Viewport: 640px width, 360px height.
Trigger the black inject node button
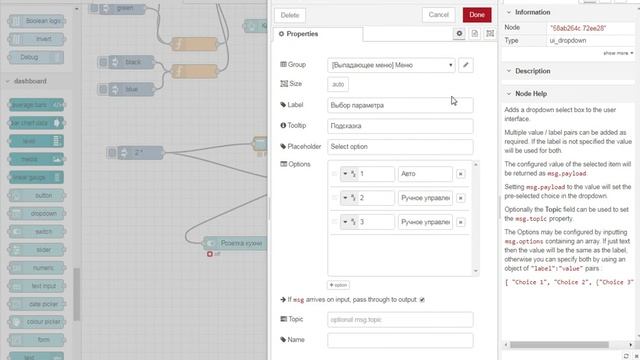(x=103, y=62)
